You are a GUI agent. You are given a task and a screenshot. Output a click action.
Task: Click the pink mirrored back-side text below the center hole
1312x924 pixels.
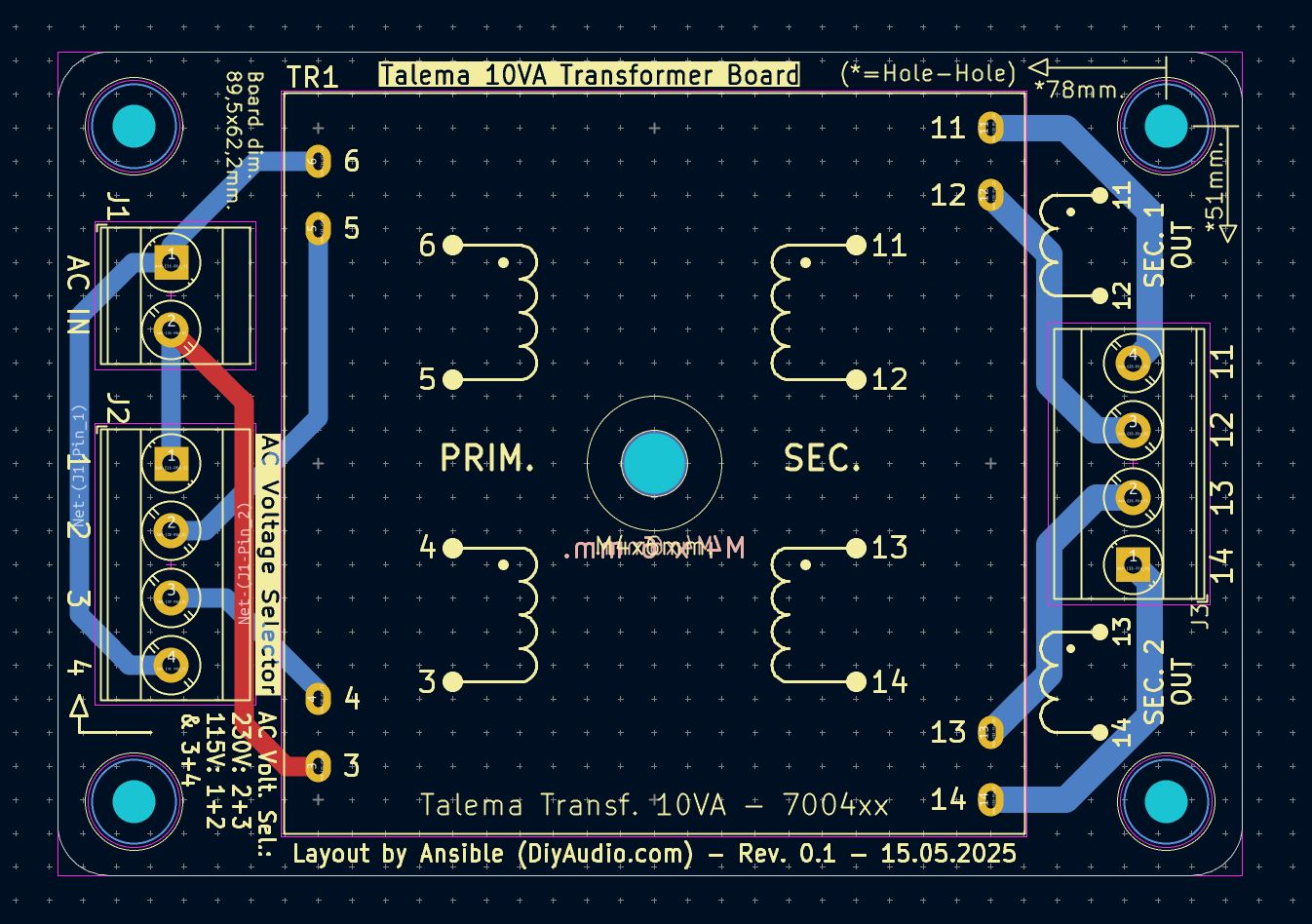[x=654, y=549]
